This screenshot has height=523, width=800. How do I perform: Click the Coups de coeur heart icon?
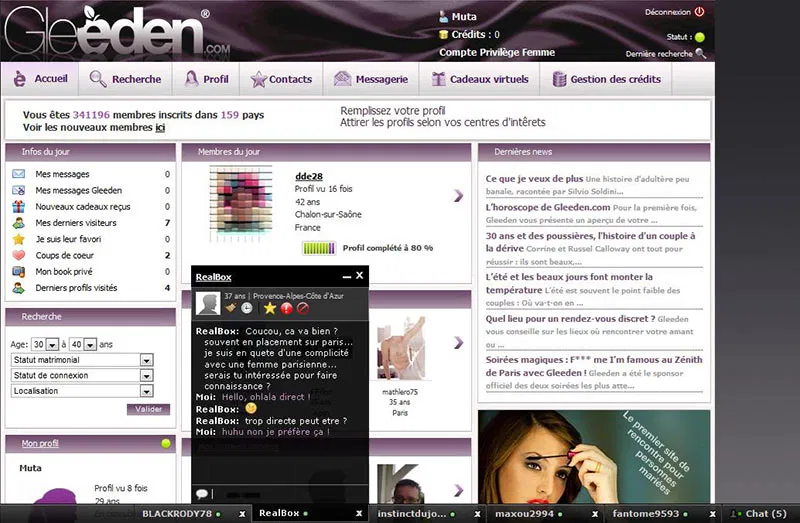point(18,255)
